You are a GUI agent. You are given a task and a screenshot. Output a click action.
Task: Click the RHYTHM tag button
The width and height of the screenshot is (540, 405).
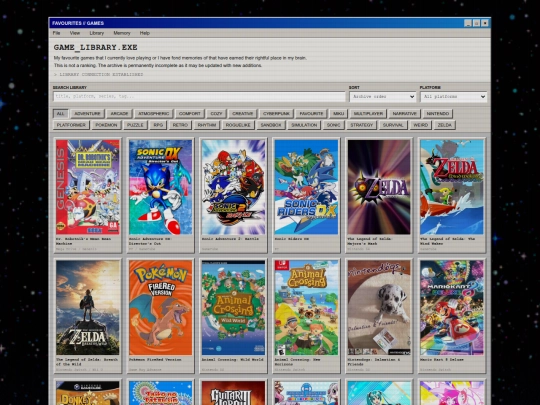pos(207,125)
